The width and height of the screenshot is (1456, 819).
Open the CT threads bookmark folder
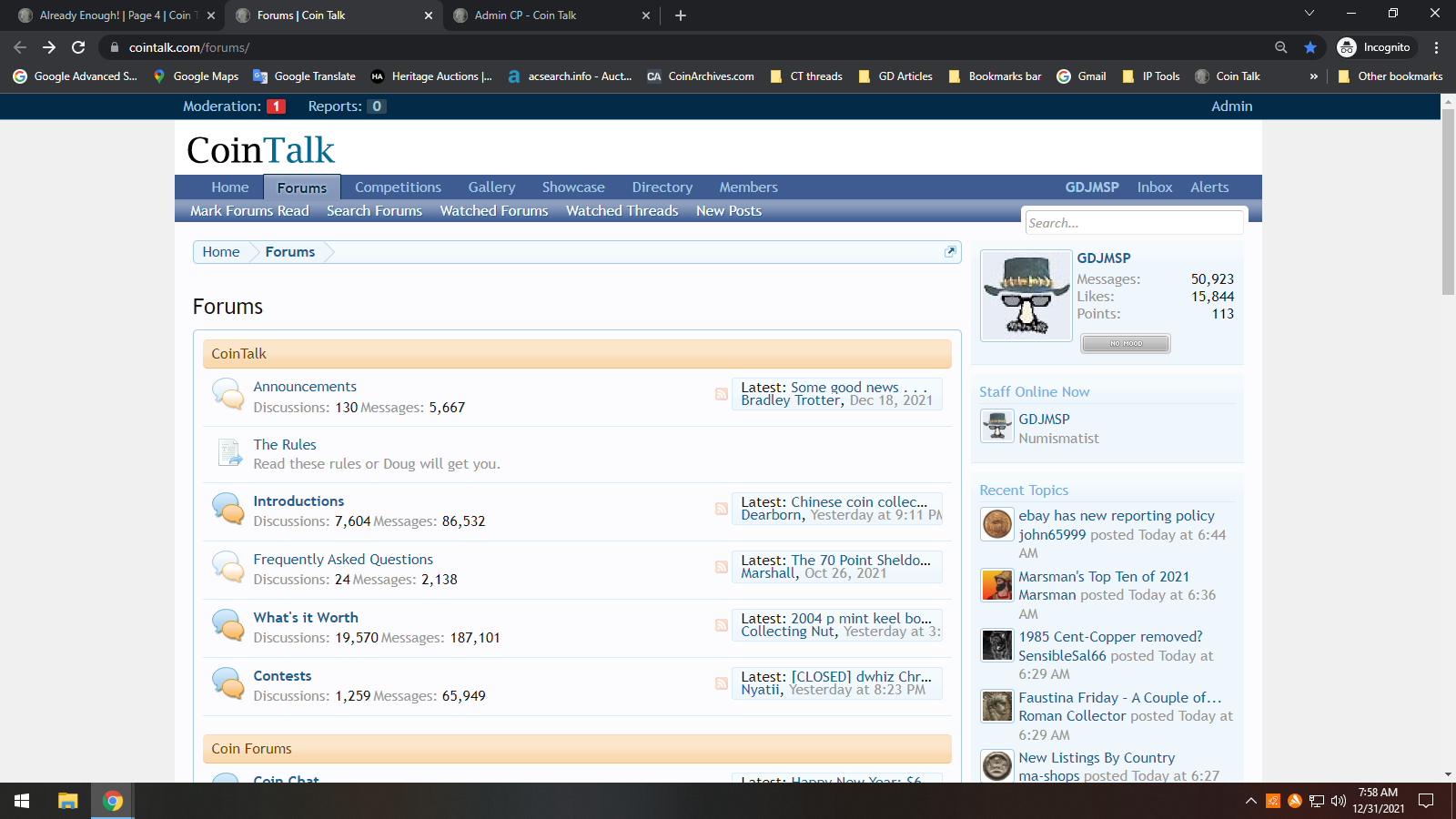(x=806, y=76)
